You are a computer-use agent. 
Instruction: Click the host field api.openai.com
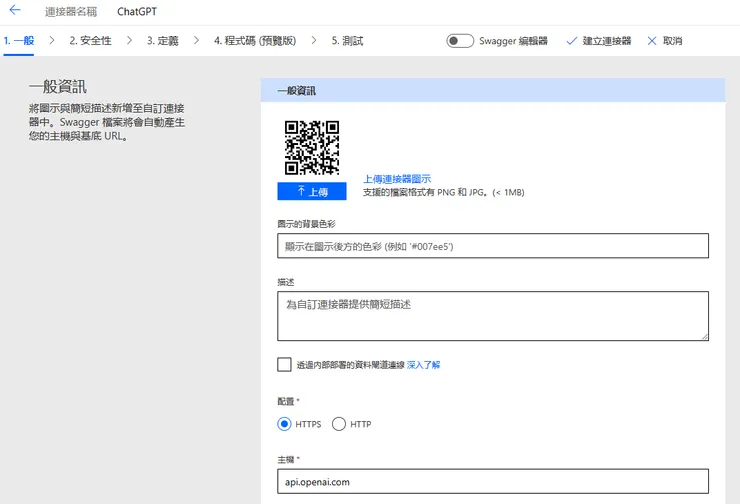(493, 481)
